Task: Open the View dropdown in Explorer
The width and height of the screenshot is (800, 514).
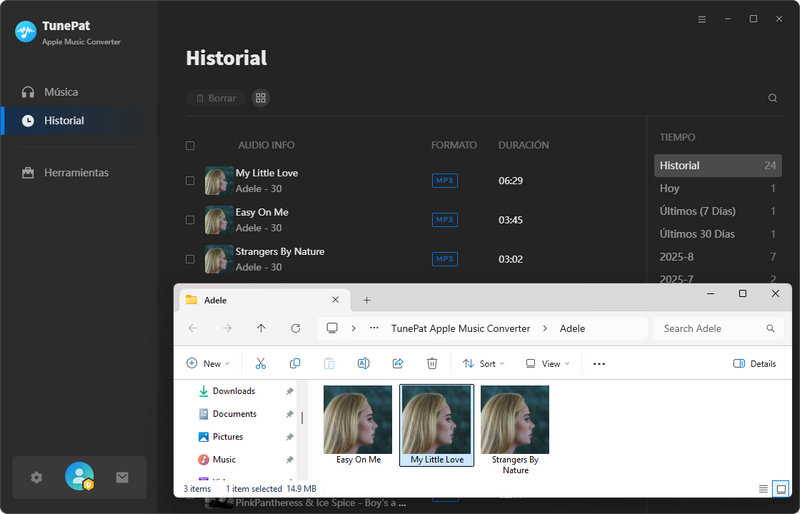Action: click(547, 364)
